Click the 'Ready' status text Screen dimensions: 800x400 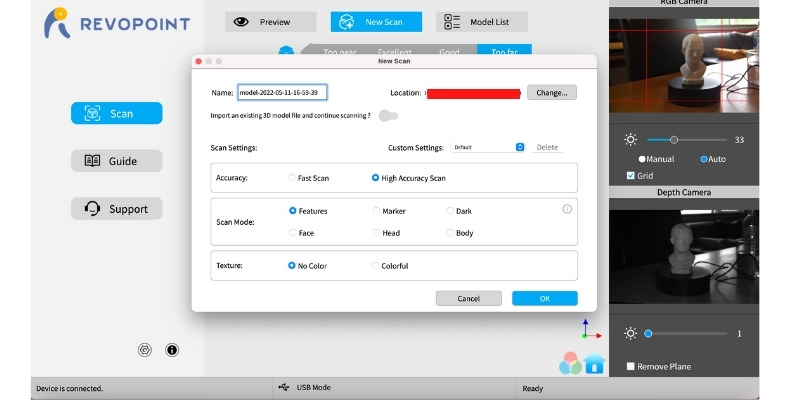533,388
